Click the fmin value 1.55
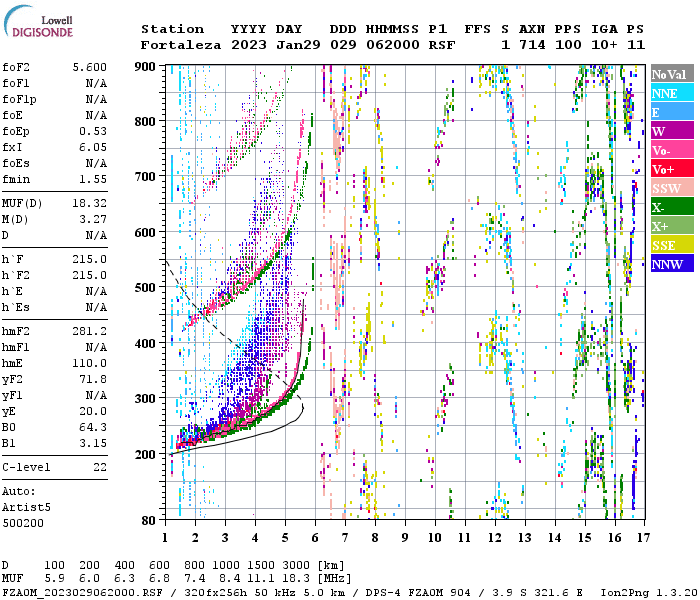 [x=93, y=179]
